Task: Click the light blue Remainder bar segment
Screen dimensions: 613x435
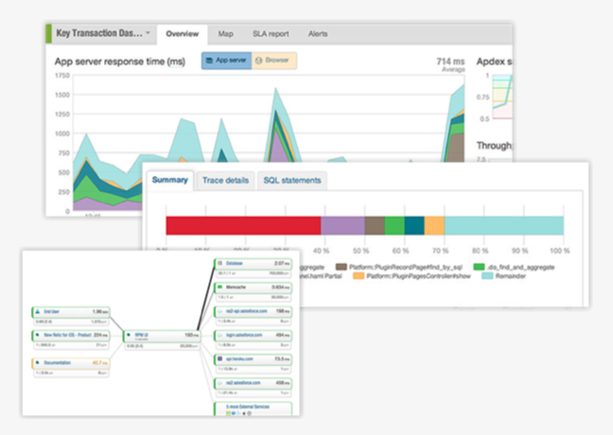Action: tap(504, 226)
